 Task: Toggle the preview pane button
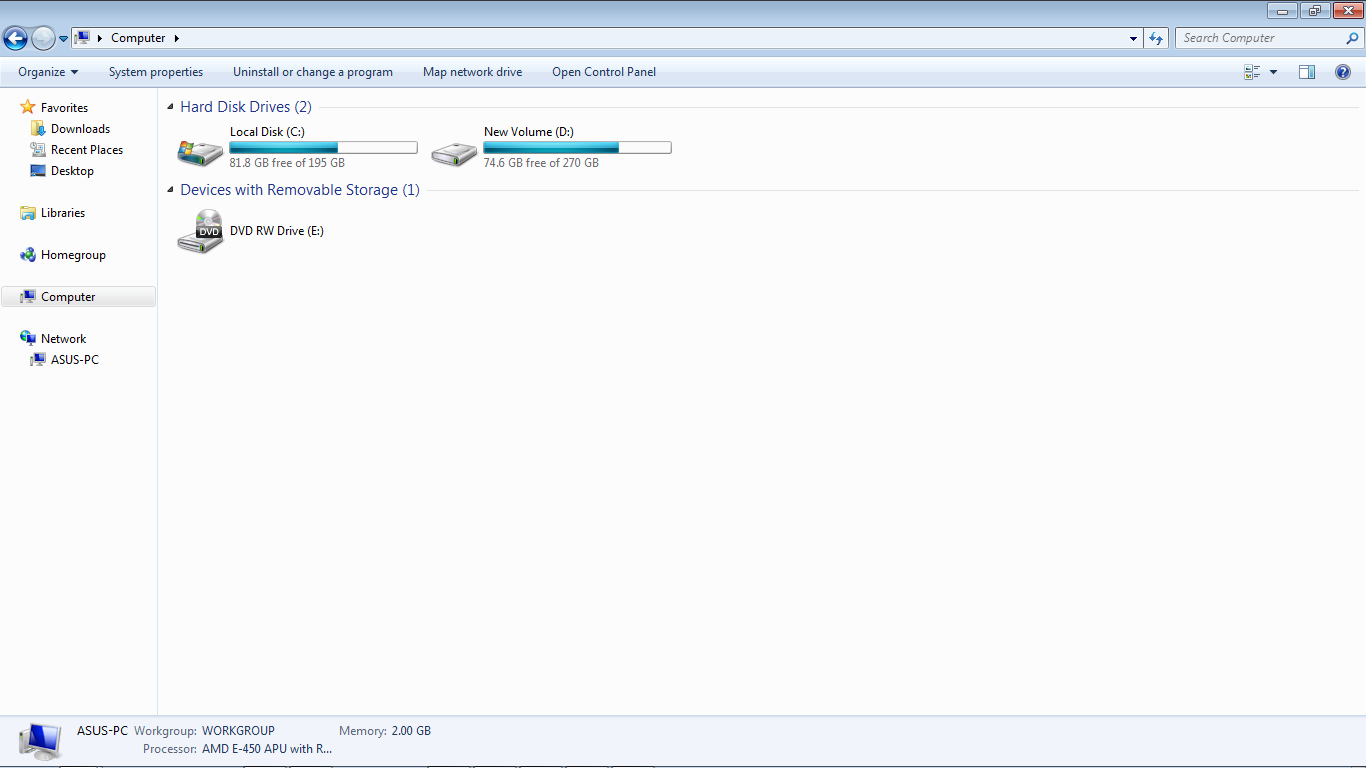1306,71
